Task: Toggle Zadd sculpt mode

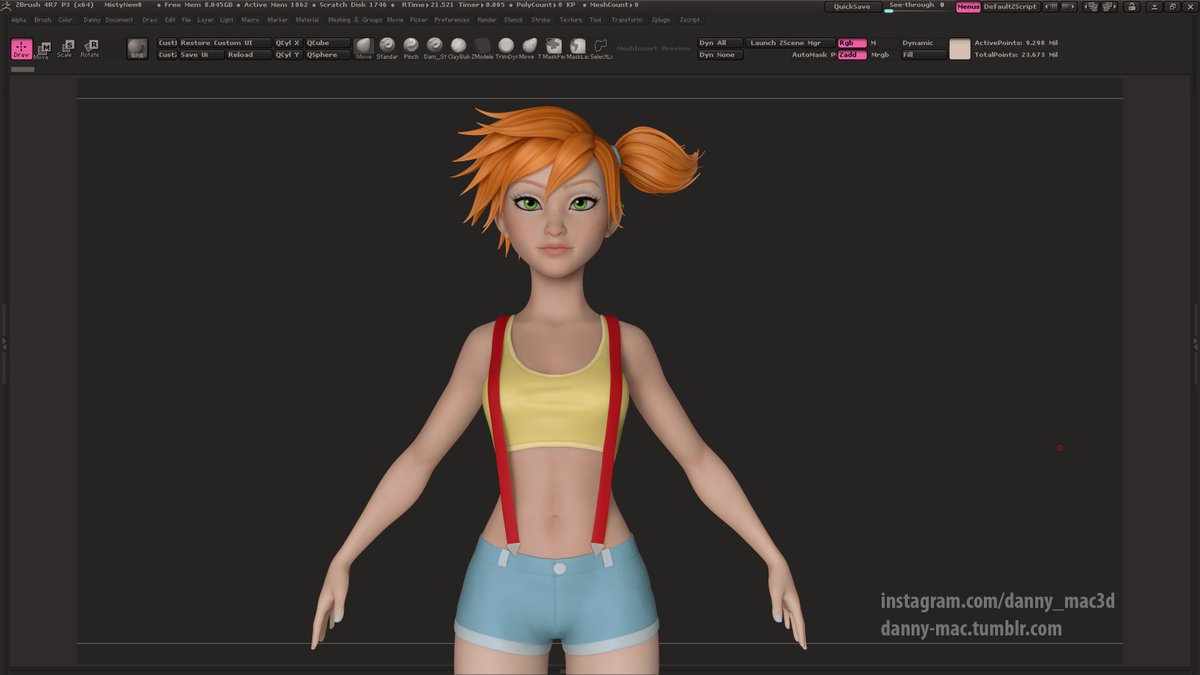Action: tap(852, 55)
